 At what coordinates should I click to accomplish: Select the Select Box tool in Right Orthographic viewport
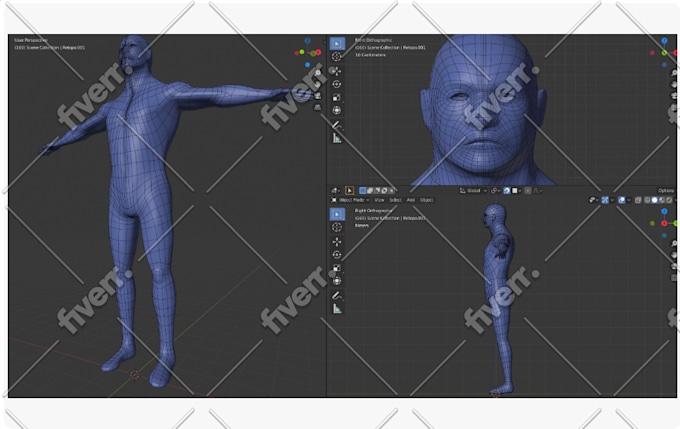point(337,214)
